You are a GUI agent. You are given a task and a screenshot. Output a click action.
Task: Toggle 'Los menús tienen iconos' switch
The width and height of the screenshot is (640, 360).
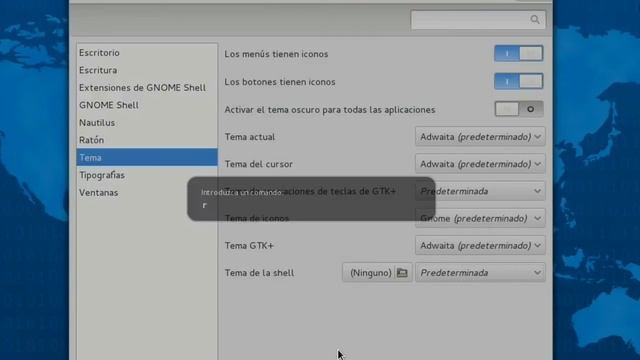pos(518,53)
